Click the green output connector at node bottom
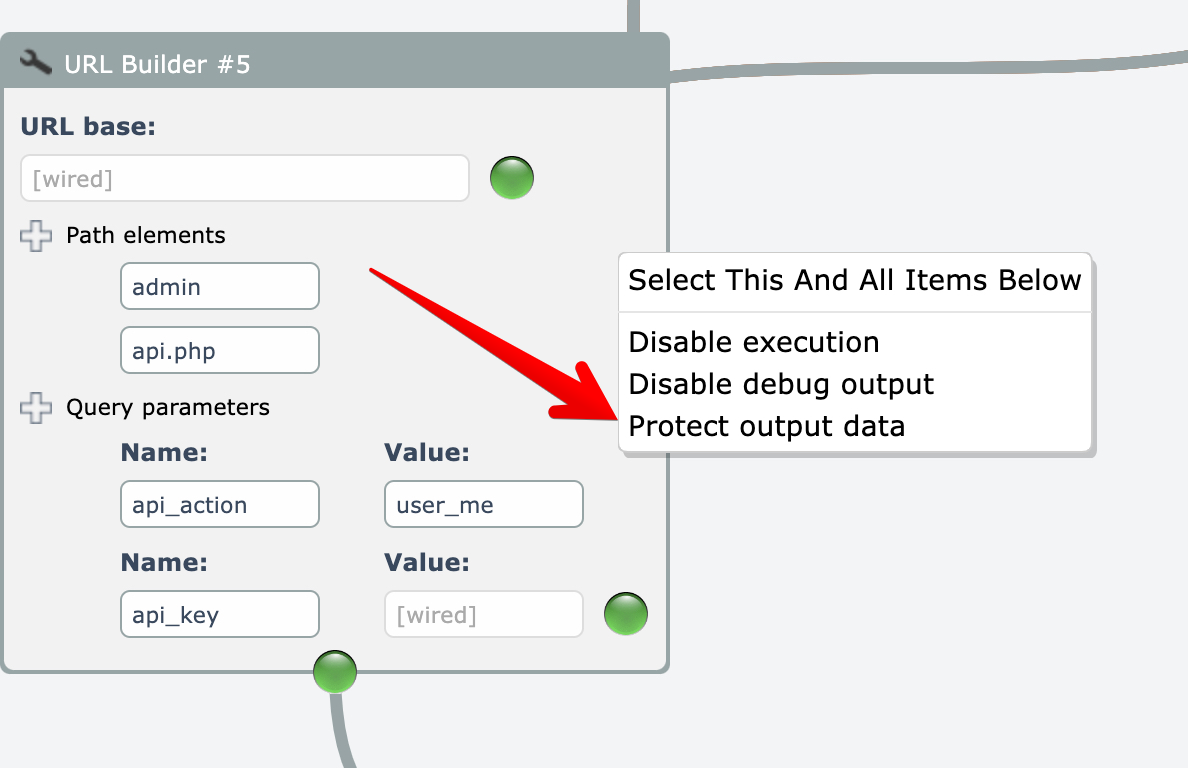Image resolution: width=1188 pixels, height=768 pixels. click(x=335, y=671)
